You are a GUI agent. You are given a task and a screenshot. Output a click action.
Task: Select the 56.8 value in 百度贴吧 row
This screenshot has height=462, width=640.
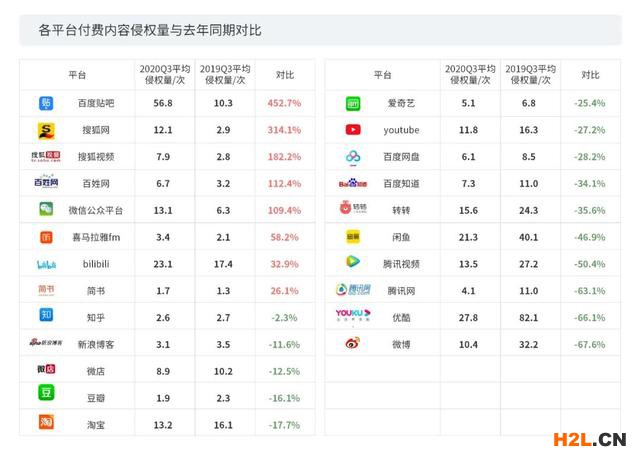(x=163, y=103)
